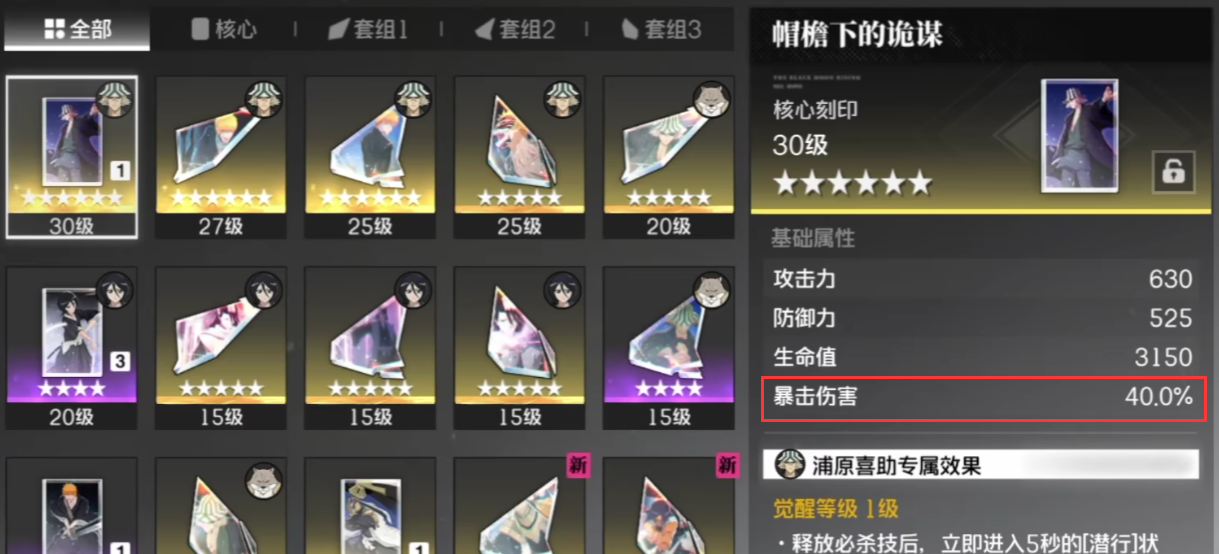Open the 套组1 tab
Viewport: 1219px width, 554px height.
pyautogui.click(x=368, y=30)
